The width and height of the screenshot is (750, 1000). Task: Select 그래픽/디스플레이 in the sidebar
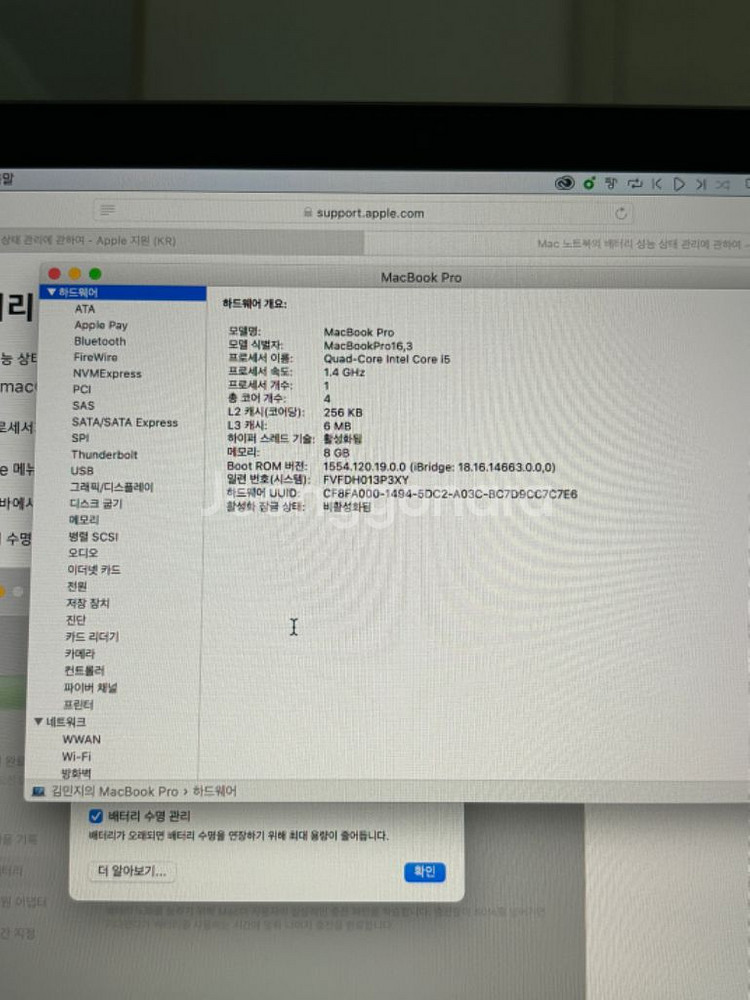(x=111, y=487)
